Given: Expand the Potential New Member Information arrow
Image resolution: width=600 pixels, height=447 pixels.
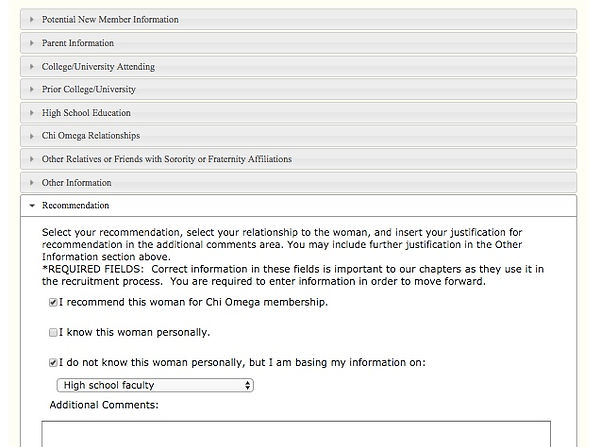Looking at the screenshot, I should (x=32, y=20).
